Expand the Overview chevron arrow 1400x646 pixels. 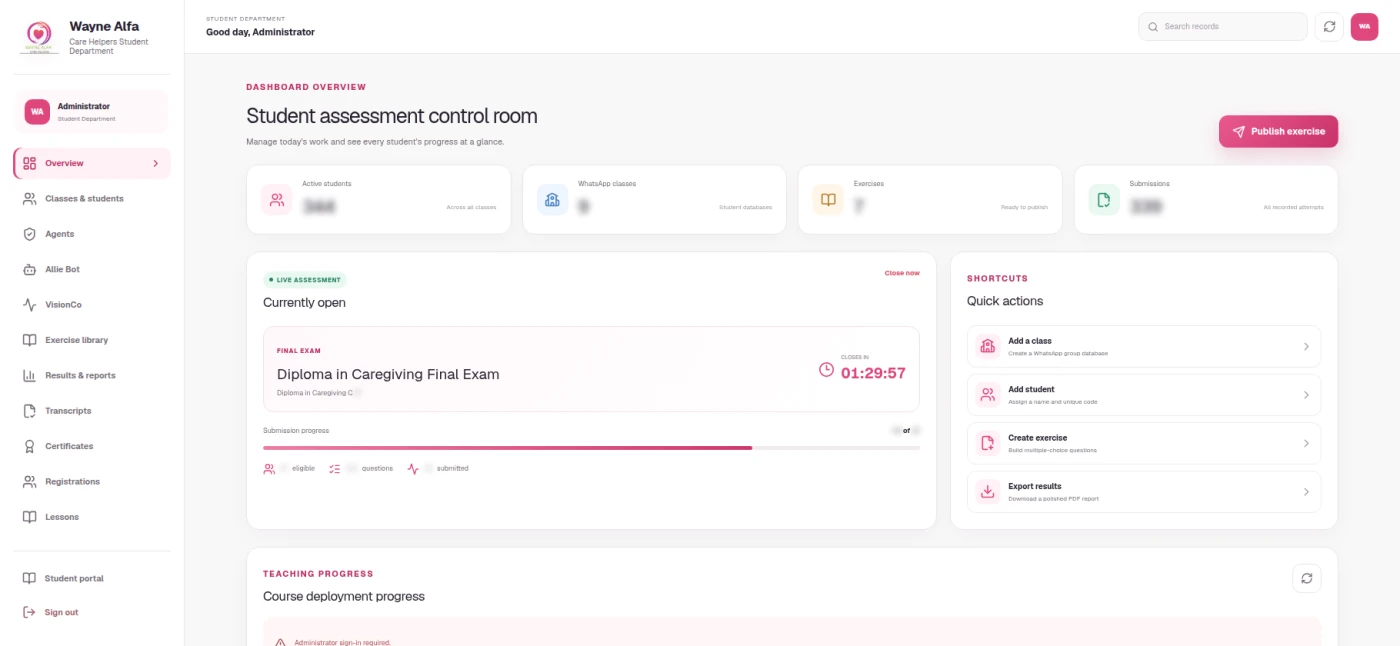pyautogui.click(x=155, y=163)
